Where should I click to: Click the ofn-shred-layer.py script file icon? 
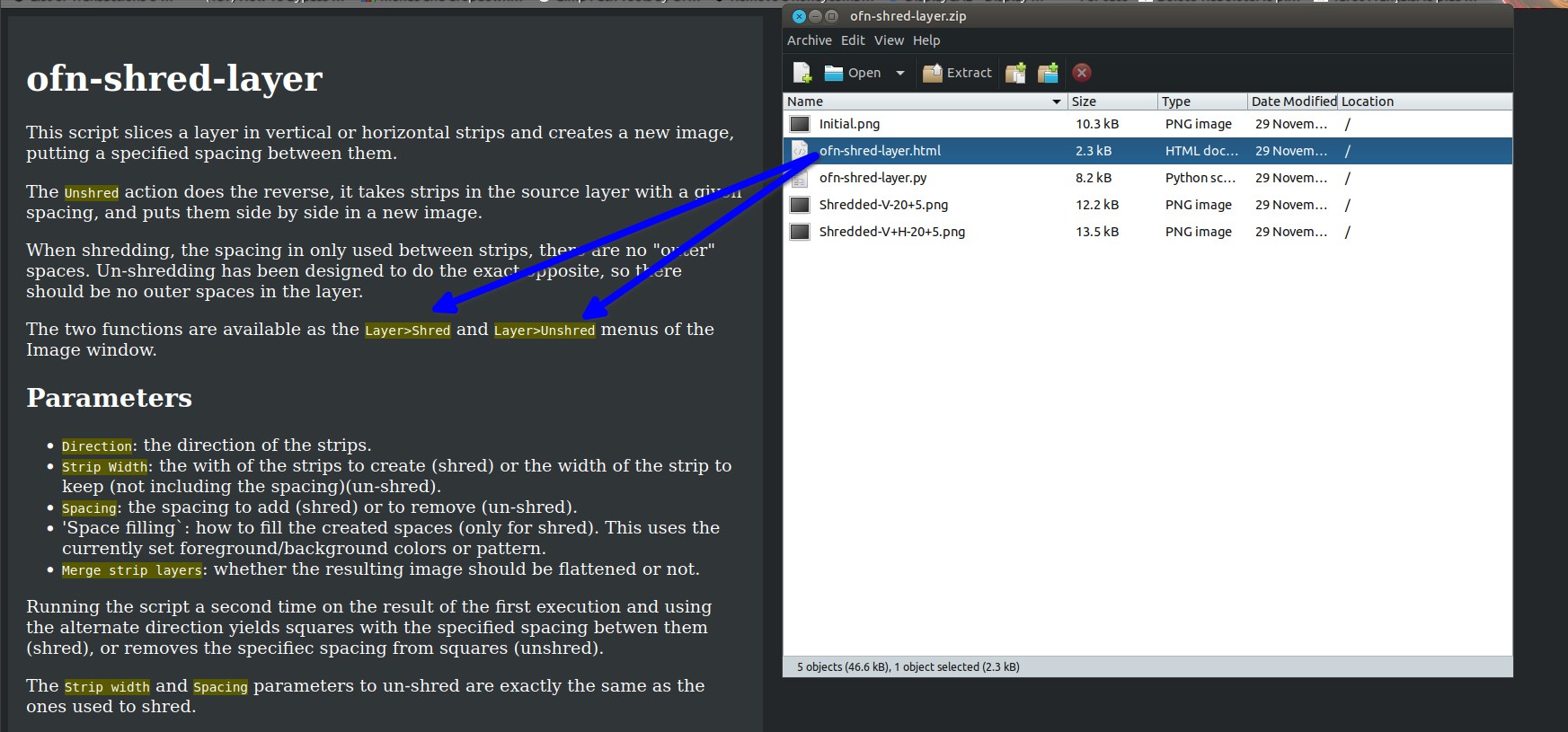(800, 178)
